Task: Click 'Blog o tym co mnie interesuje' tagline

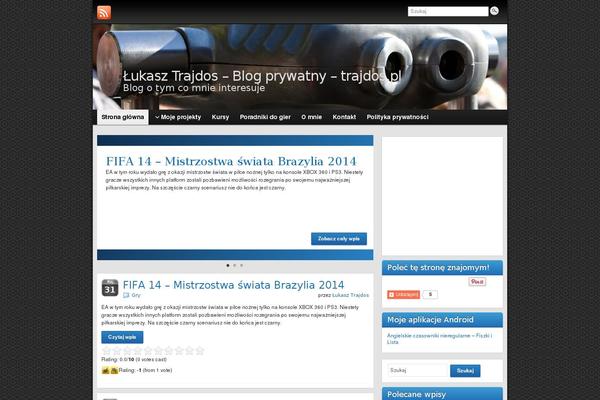Action: (194, 88)
